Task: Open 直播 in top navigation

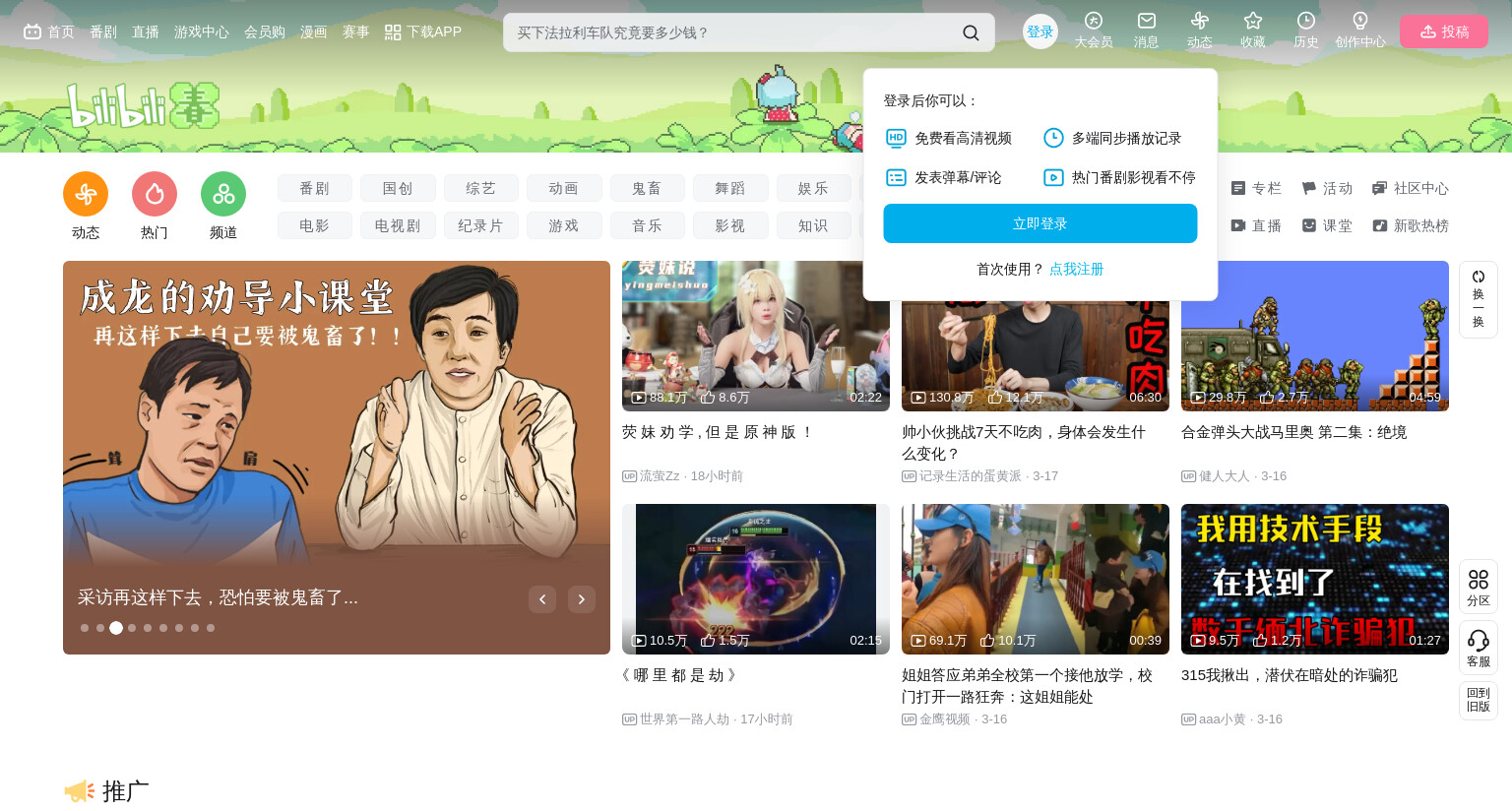Action: [x=146, y=31]
